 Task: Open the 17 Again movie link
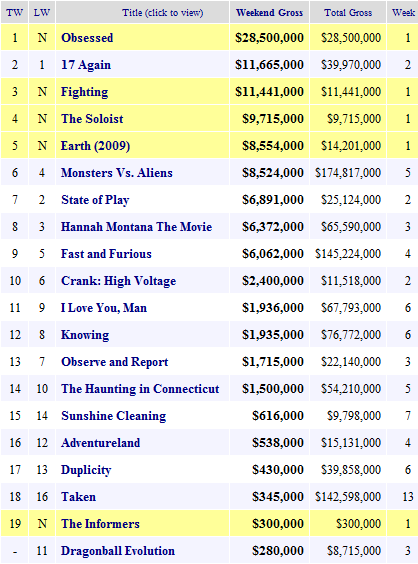[86, 65]
